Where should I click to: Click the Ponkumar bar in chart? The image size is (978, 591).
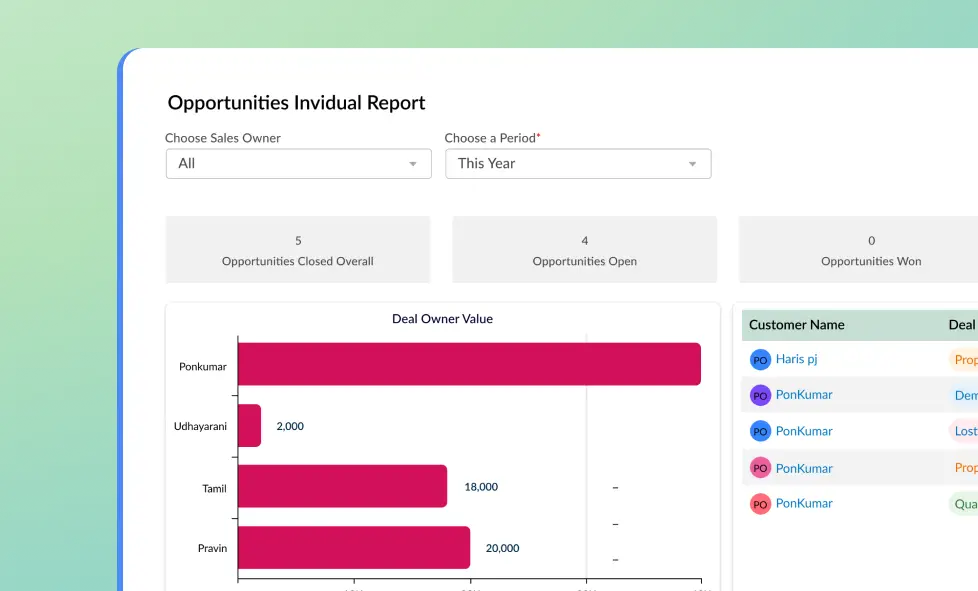[x=468, y=364]
